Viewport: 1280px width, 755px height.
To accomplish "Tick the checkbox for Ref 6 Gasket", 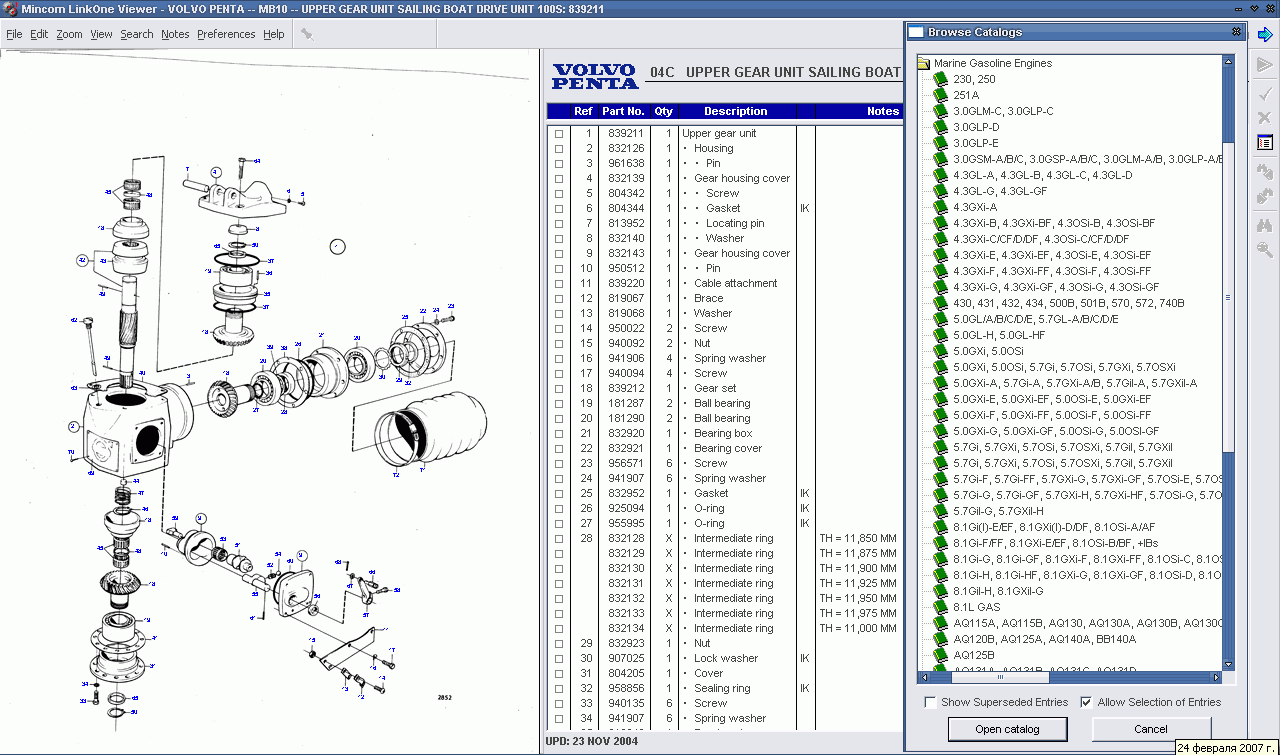I will click(x=559, y=208).
